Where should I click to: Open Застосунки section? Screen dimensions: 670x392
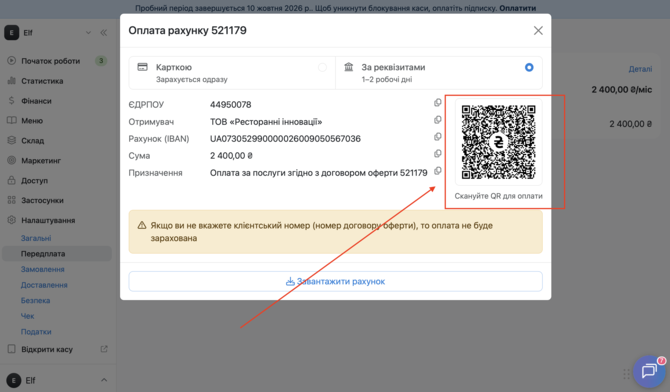[x=42, y=200]
